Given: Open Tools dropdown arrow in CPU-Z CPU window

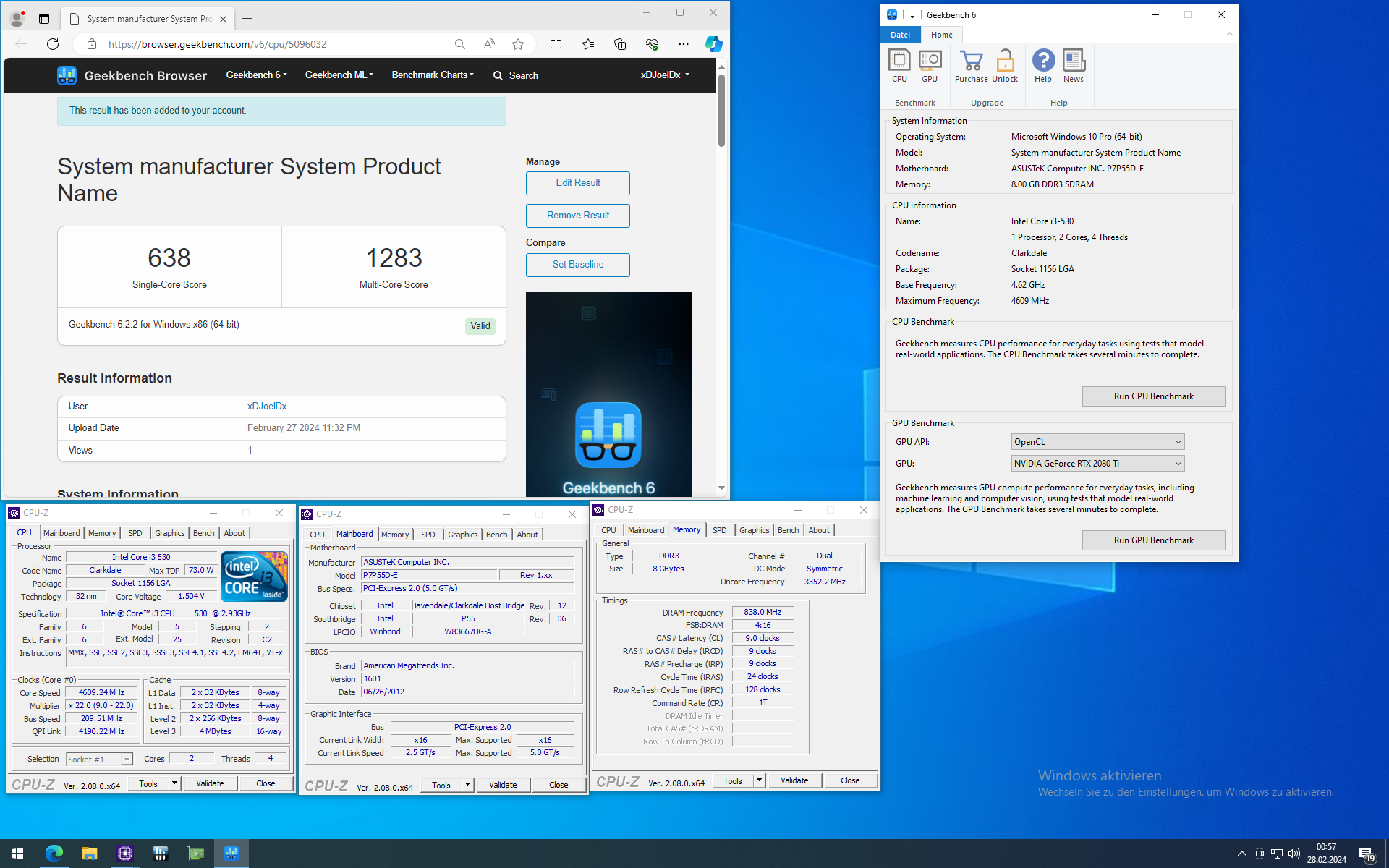Looking at the screenshot, I should pos(174,783).
